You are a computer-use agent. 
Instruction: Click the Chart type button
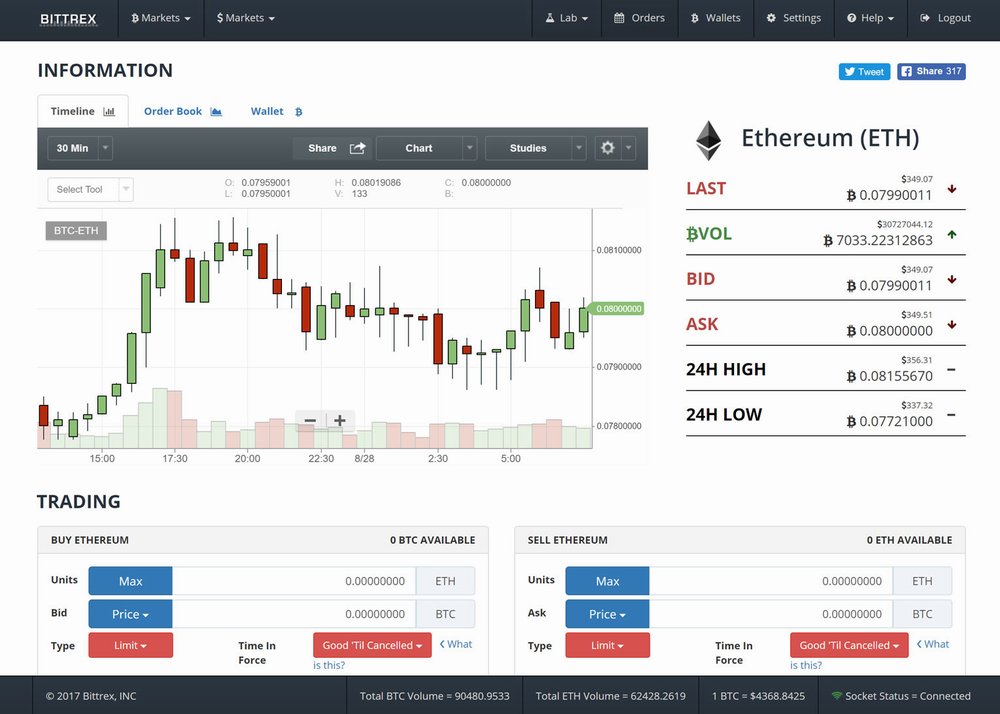[418, 148]
